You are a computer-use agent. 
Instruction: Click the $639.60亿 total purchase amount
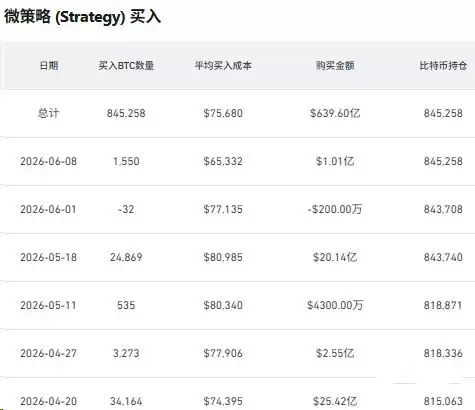335,113
